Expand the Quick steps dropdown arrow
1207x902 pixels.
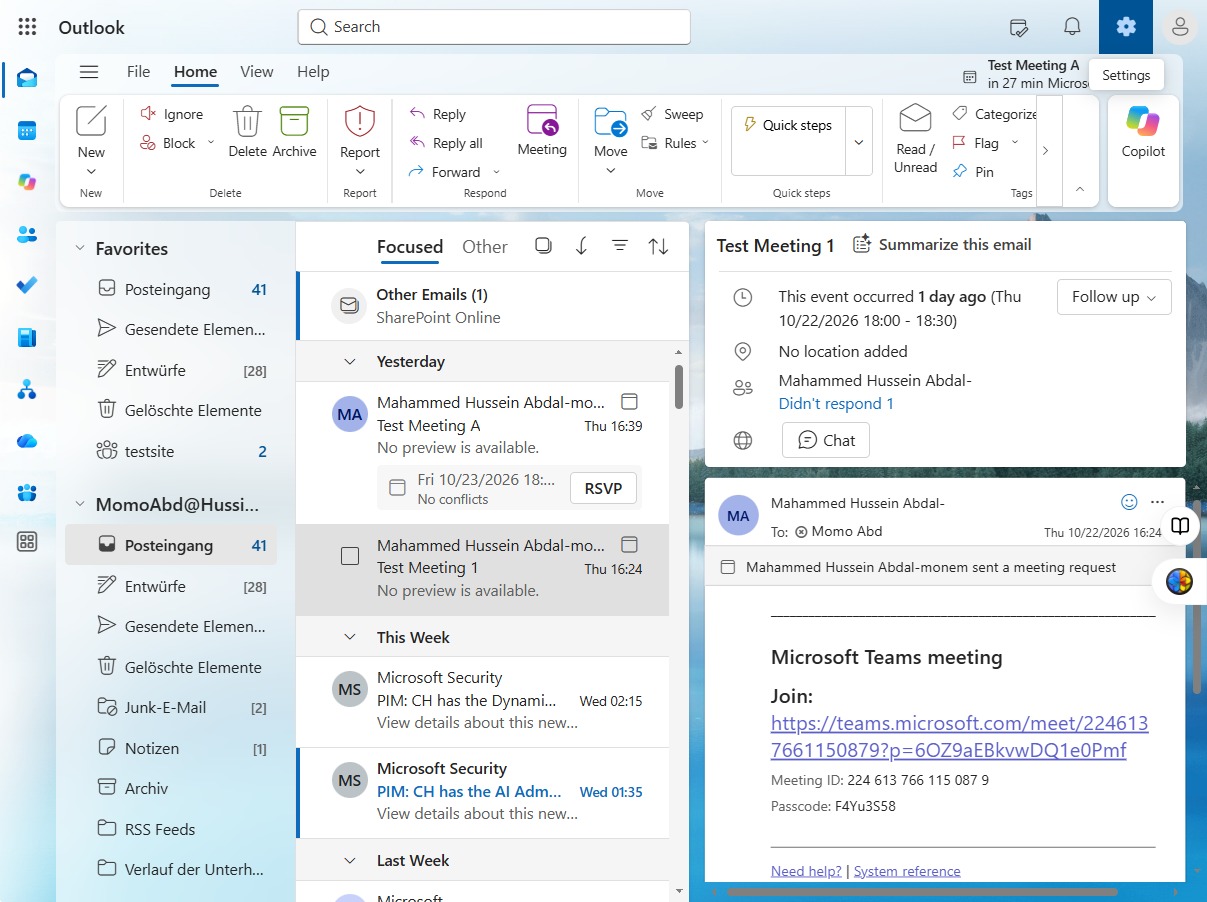(859, 142)
